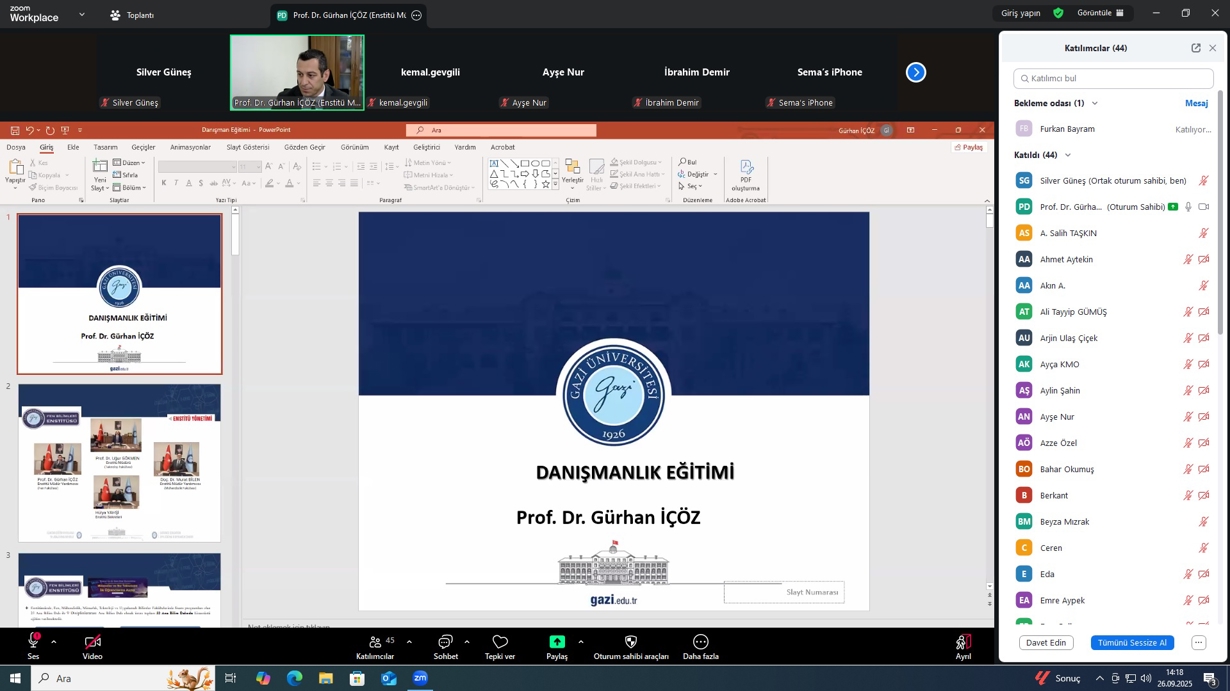Click the Yeni Slayt new slide icon
Image resolution: width=1230 pixels, height=691 pixels.
[x=100, y=167]
